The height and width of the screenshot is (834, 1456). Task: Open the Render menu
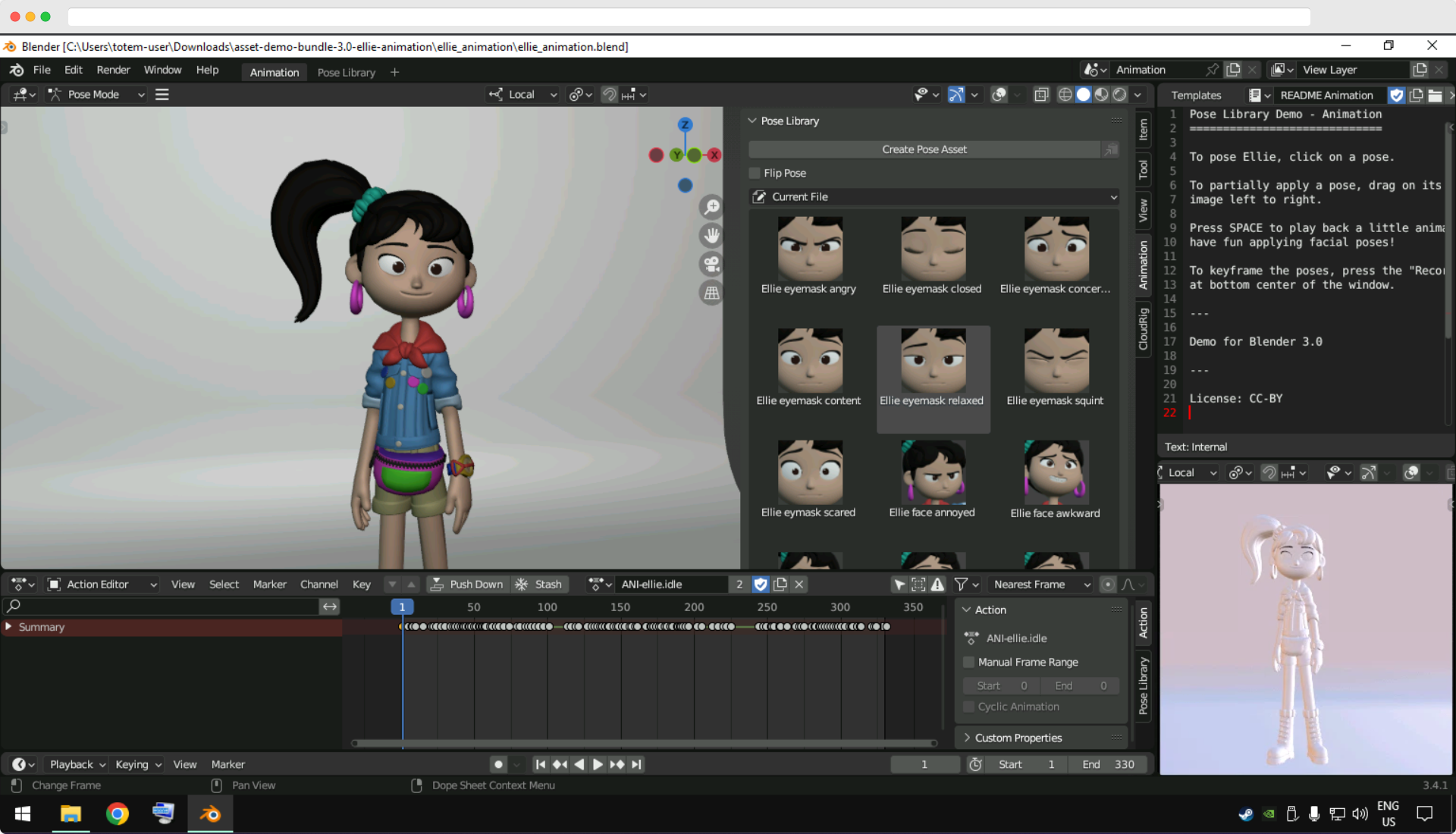coord(113,70)
